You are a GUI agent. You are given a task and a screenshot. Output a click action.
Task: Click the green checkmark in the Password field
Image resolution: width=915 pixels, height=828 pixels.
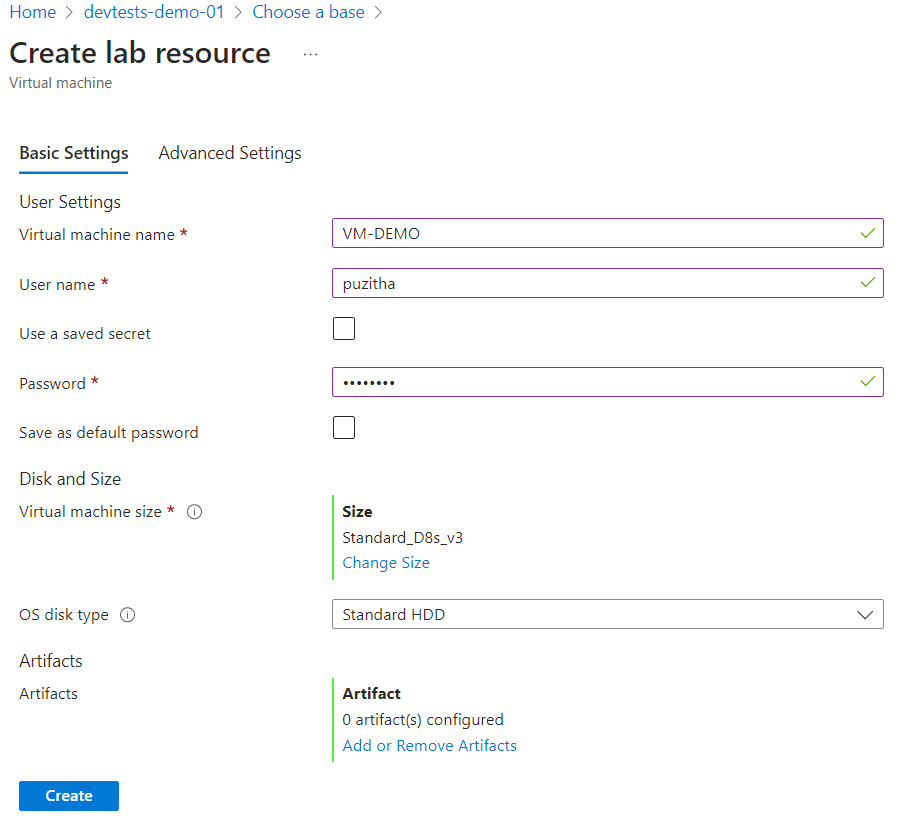[x=867, y=381]
